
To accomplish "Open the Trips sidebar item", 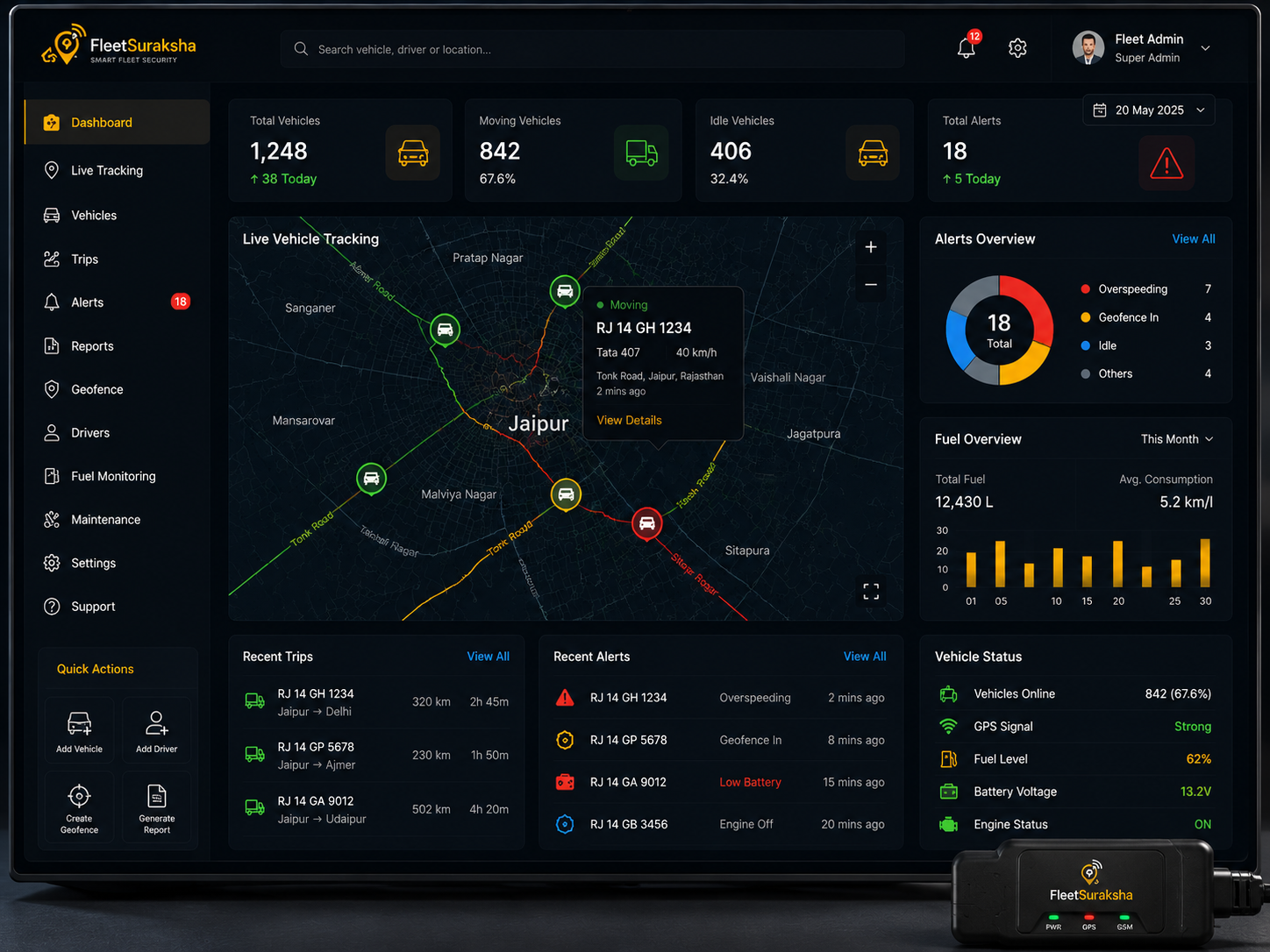I will 117,259.
